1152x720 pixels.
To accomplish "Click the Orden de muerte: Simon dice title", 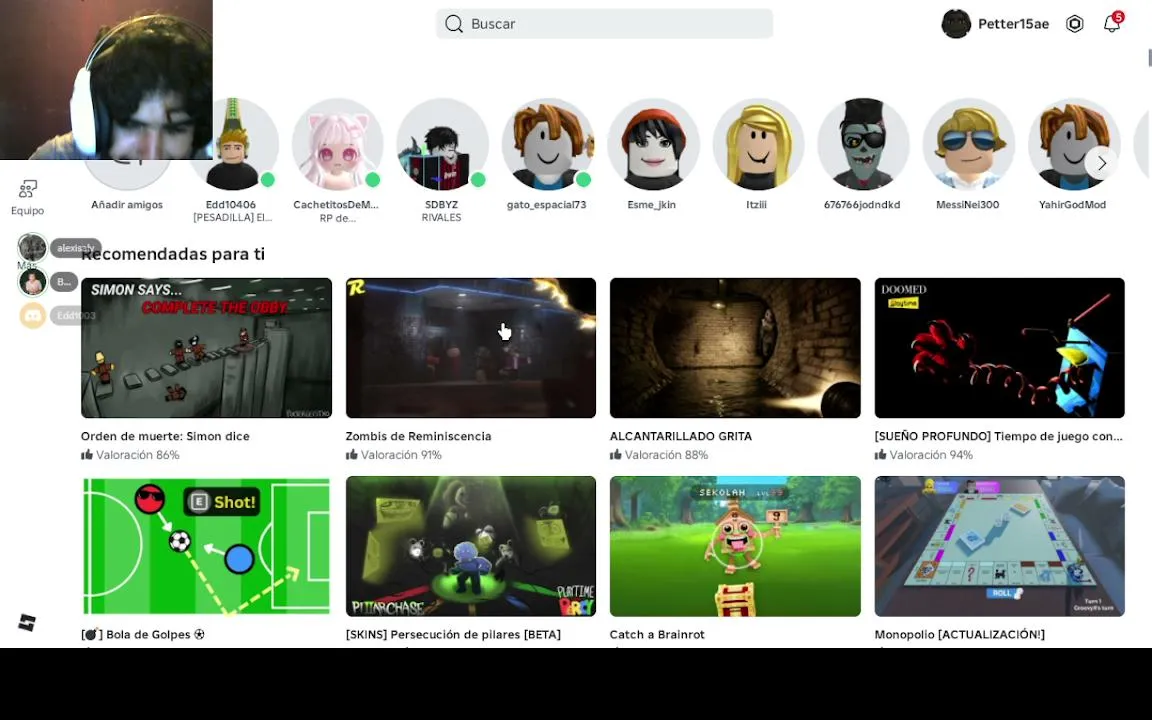I will 165,436.
